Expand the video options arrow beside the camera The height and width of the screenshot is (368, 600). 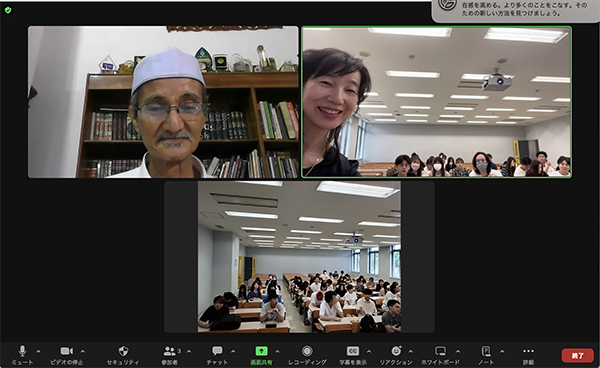pyautogui.click(x=83, y=351)
